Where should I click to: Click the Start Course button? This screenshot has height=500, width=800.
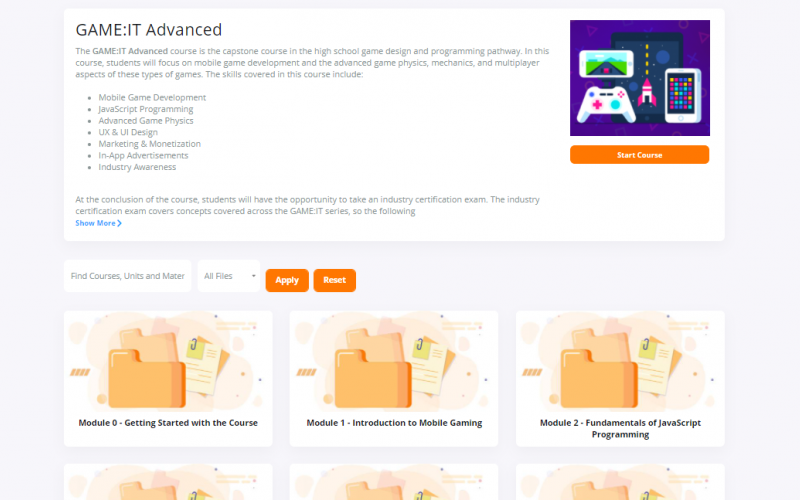pos(639,155)
